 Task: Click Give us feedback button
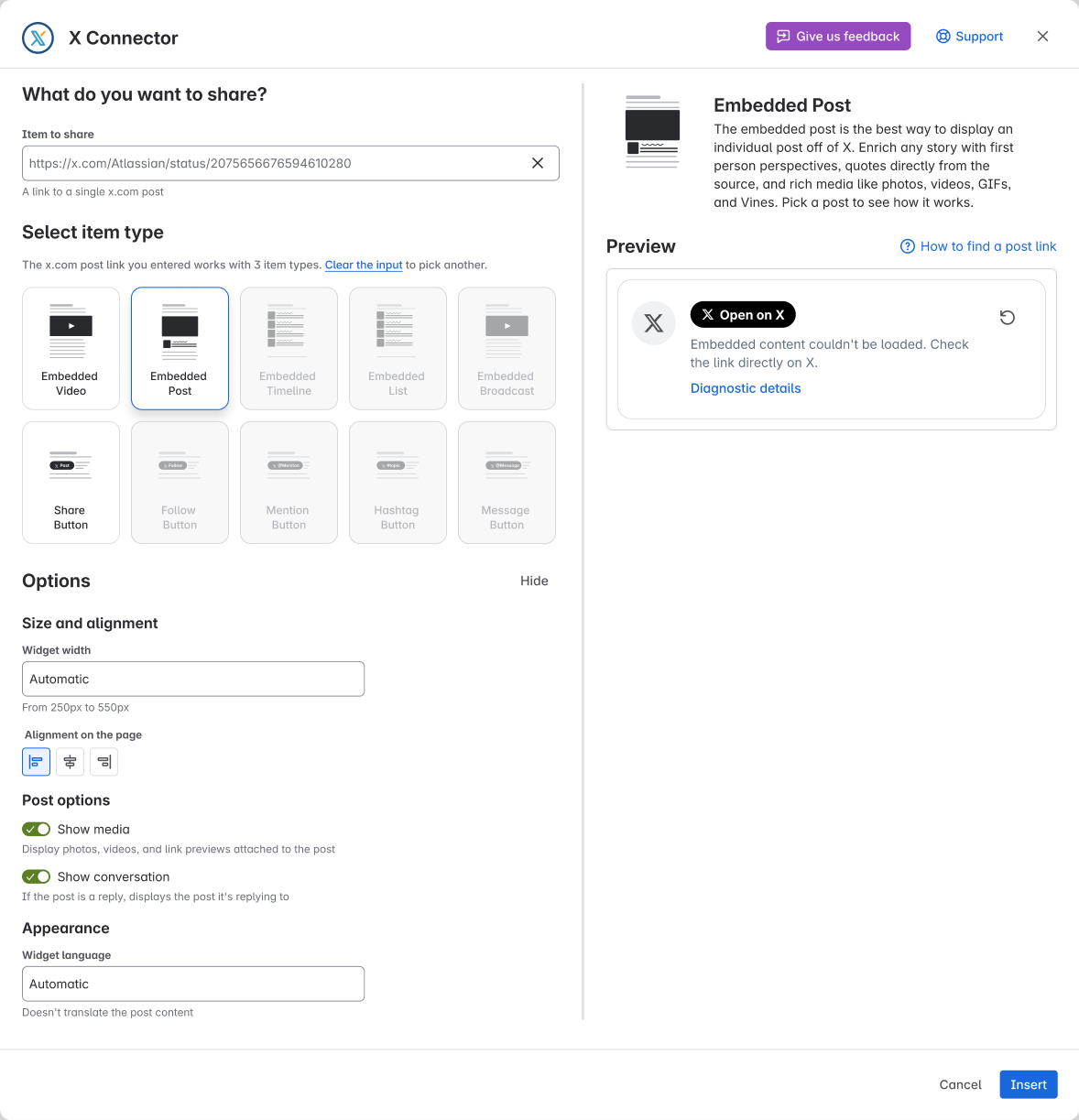click(838, 37)
